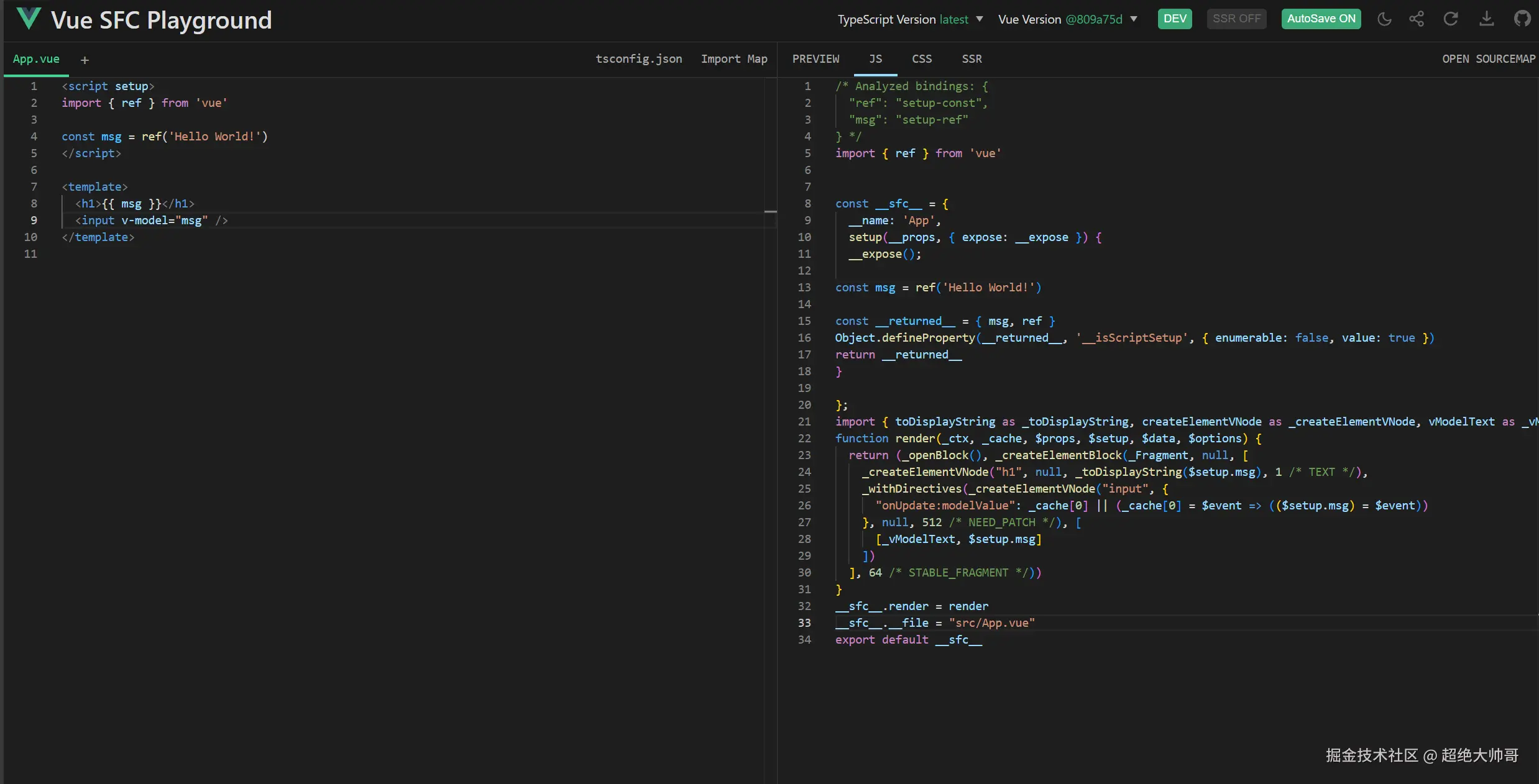Download project files icon
Viewport: 1539px width, 784px height.
click(x=1486, y=19)
